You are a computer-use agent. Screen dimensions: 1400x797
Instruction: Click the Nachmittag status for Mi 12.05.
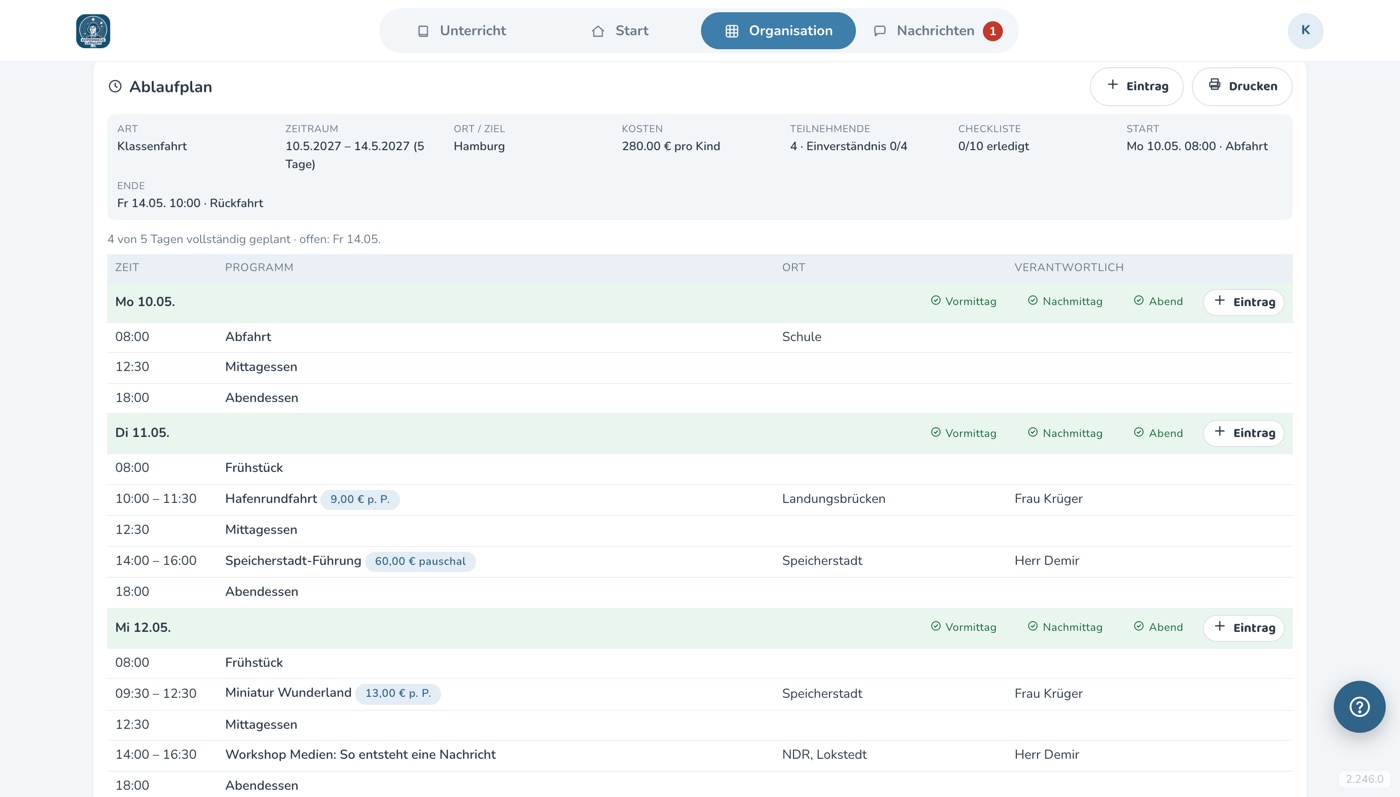tap(1065, 628)
